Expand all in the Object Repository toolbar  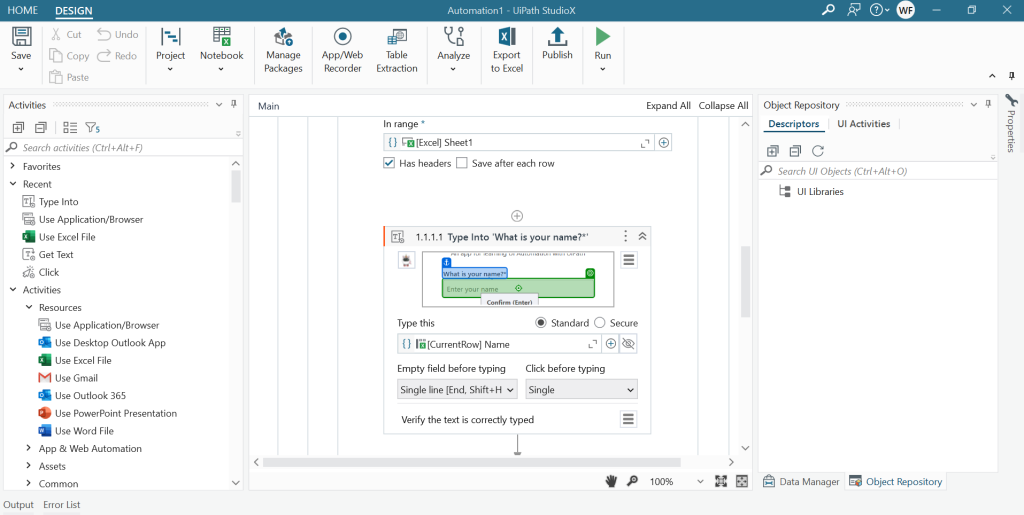[x=773, y=151]
